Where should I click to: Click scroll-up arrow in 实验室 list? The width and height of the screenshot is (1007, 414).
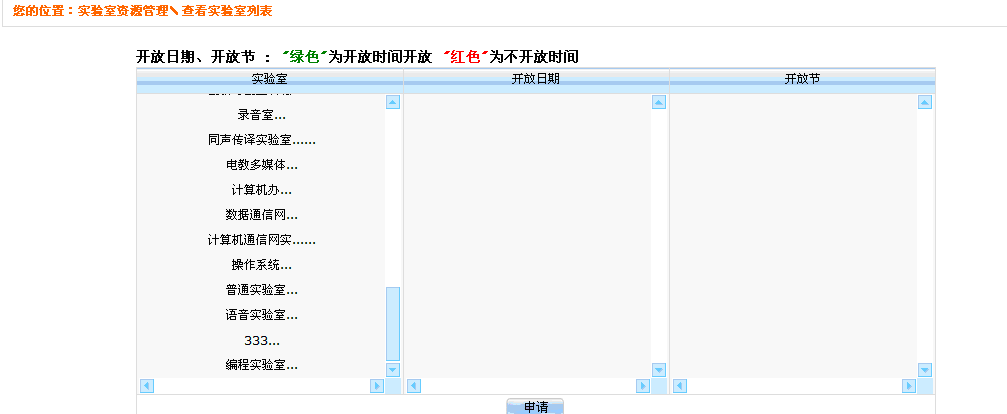pyautogui.click(x=392, y=102)
